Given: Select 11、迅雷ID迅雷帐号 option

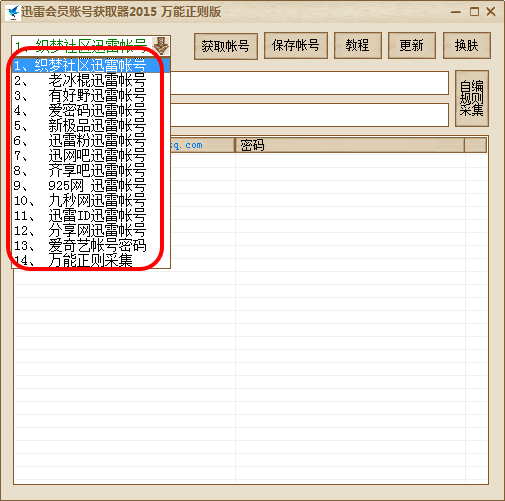Looking at the screenshot, I should [x=91, y=215].
